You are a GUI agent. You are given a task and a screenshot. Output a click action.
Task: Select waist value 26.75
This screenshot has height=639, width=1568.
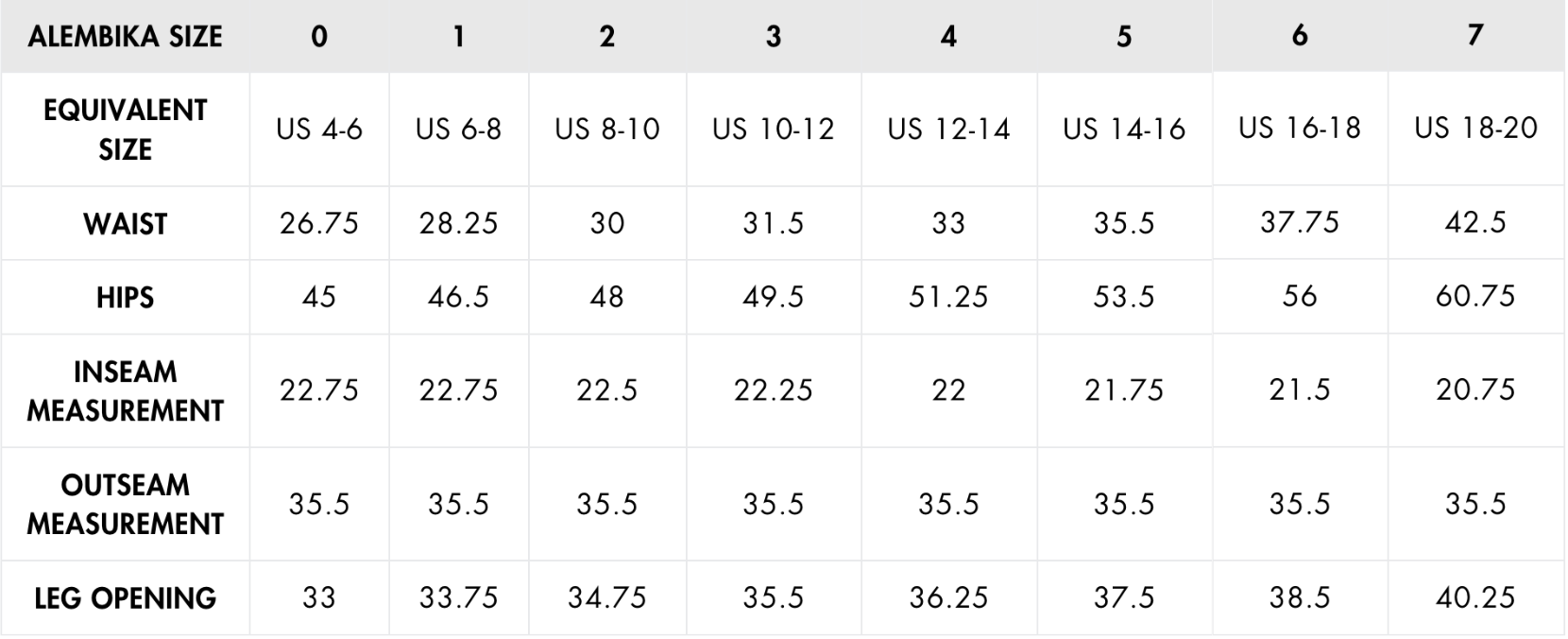[319, 224]
